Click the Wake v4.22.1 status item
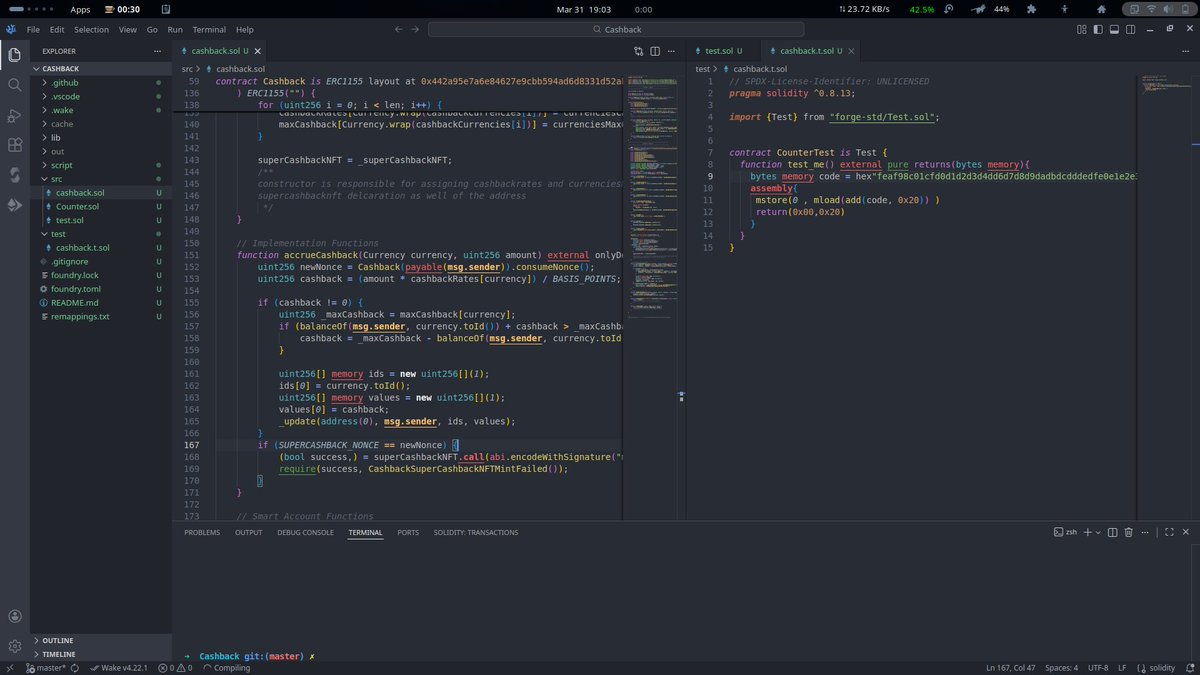The image size is (1200, 675). [x=119, y=667]
